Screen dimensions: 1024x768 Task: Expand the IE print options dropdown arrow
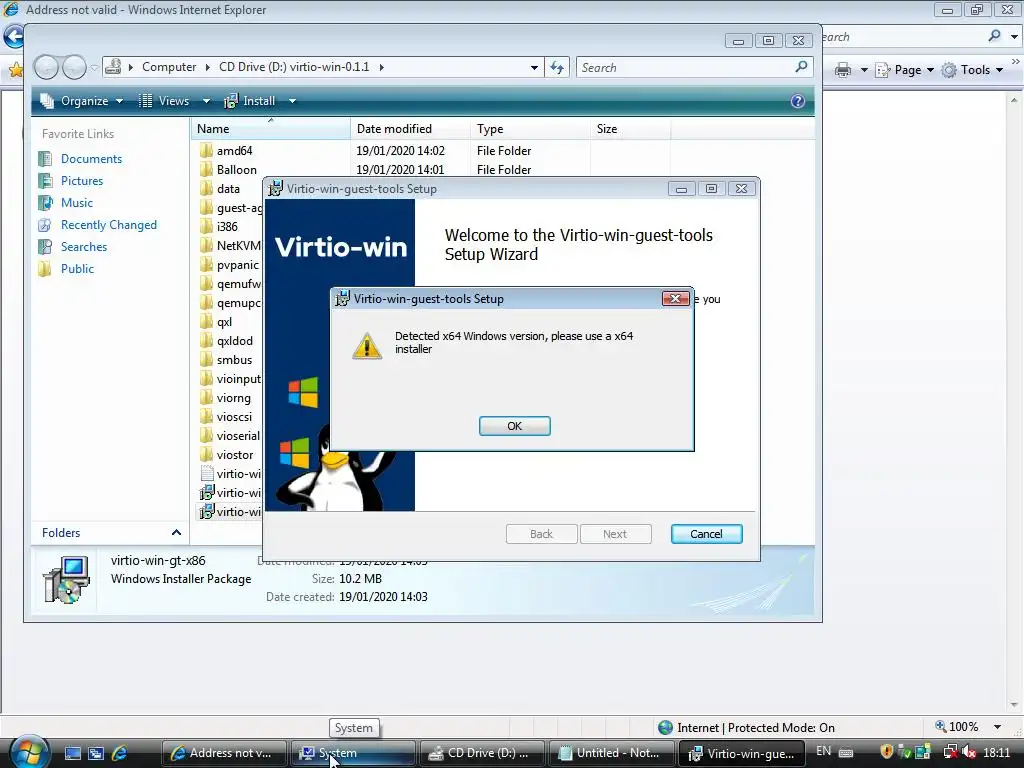[x=863, y=70]
